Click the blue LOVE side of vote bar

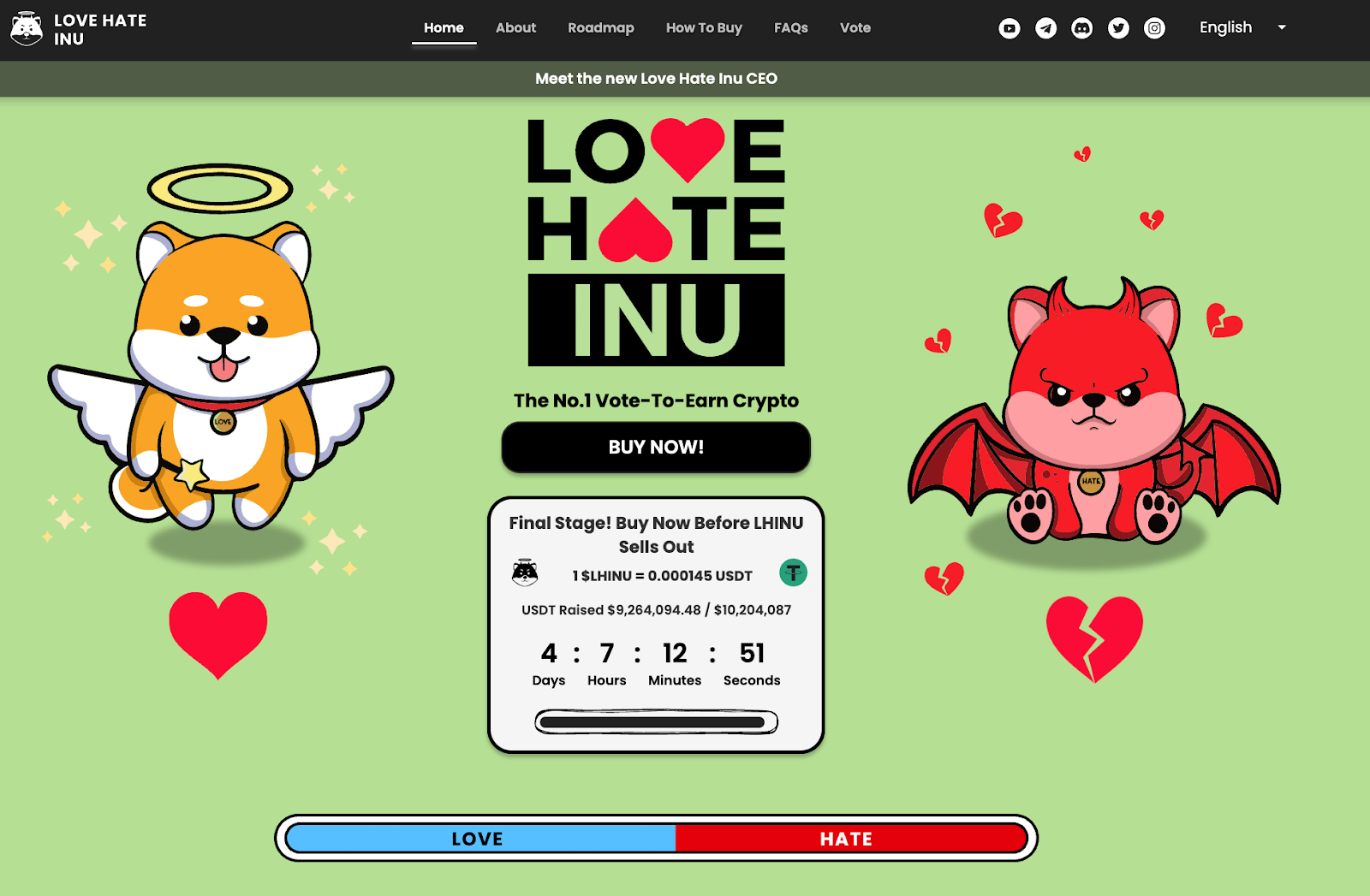tap(478, 839)
